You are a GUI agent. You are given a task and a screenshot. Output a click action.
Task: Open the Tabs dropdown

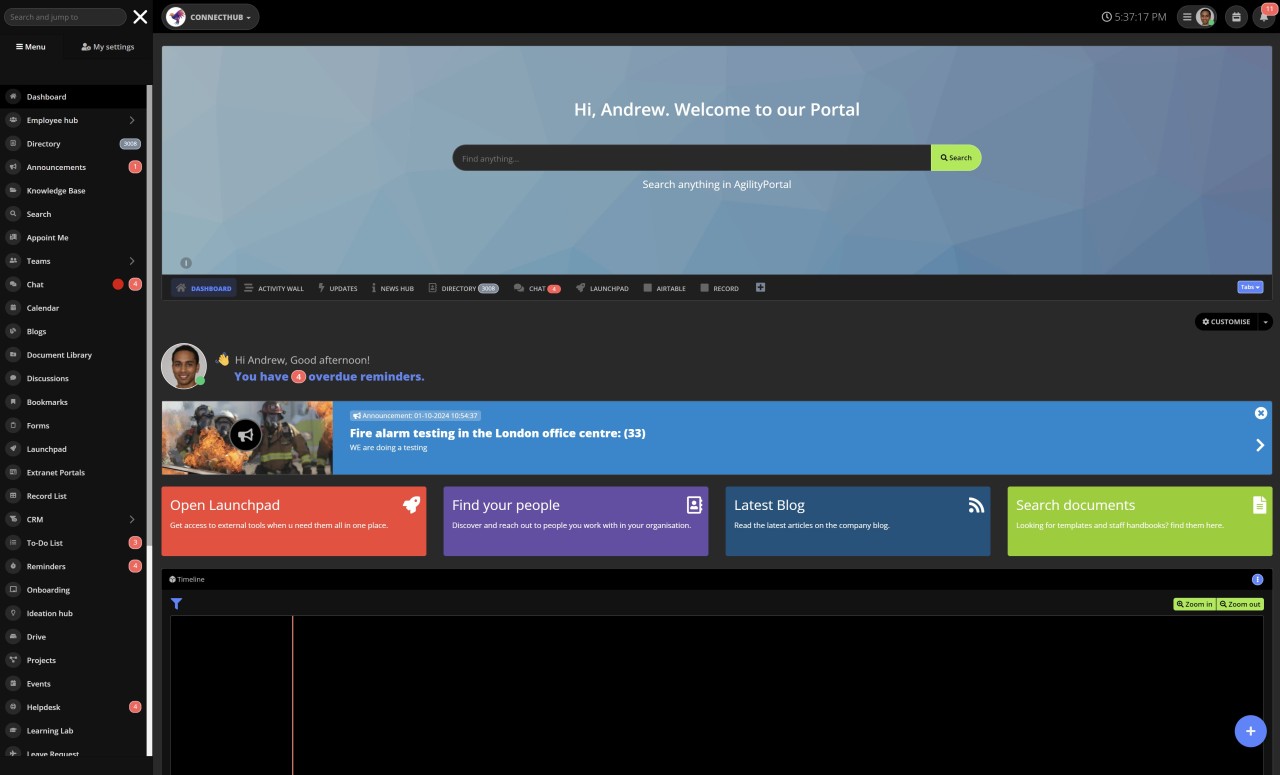coord(1249,287)
